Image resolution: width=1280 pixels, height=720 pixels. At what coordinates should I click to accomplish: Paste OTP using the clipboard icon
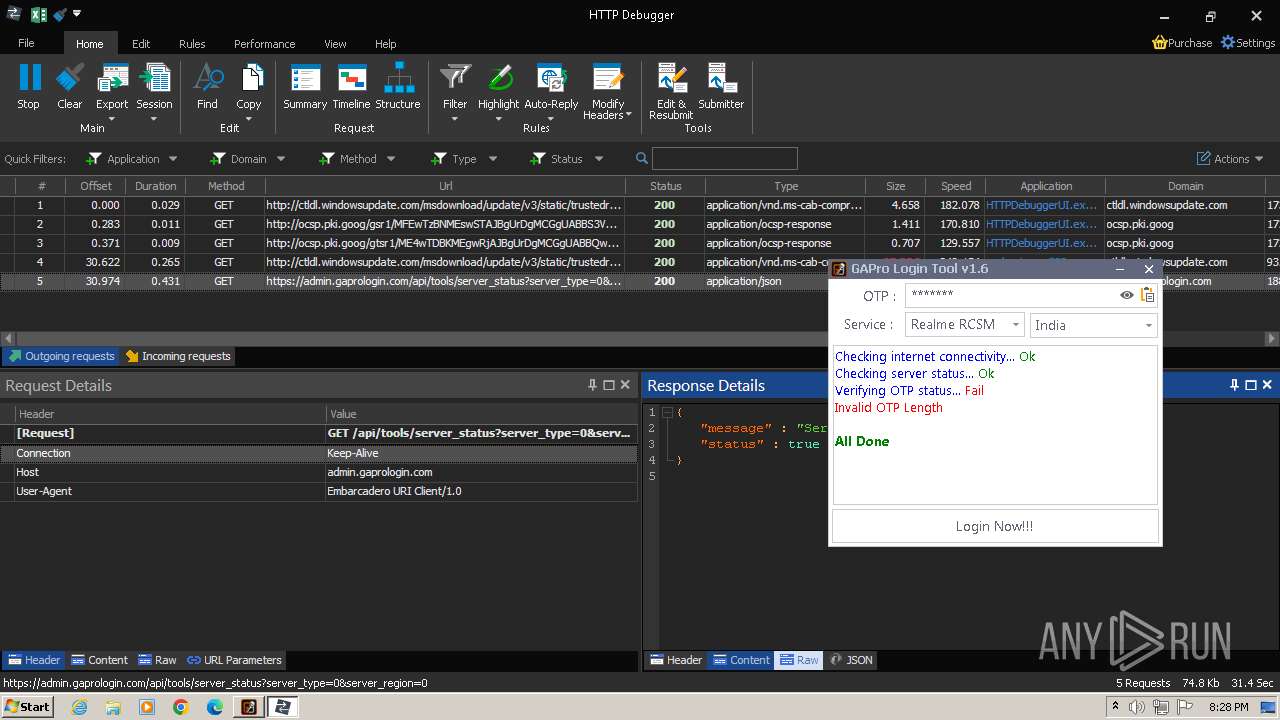1147,295
